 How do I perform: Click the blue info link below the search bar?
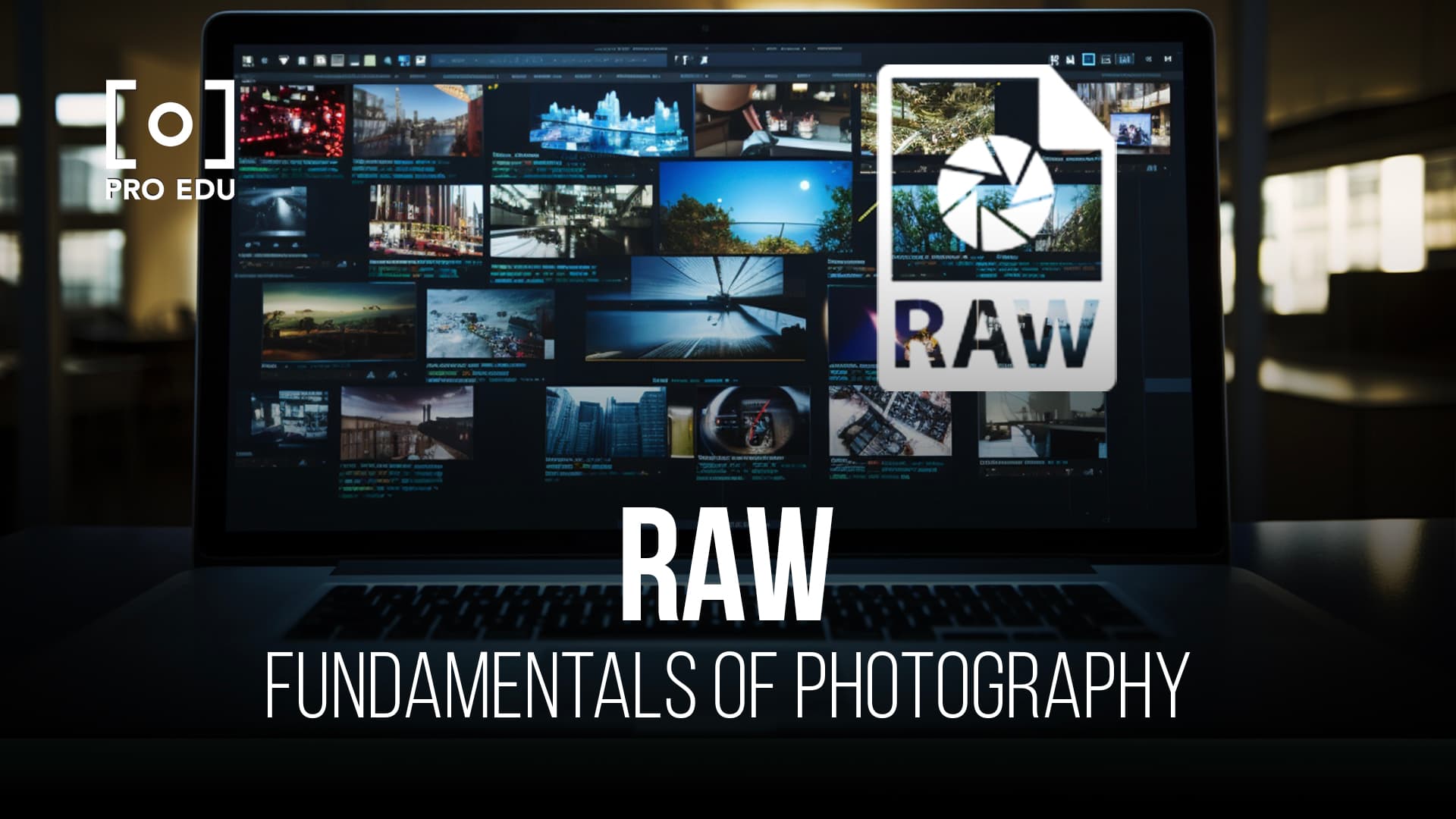(x=467, y=76)
